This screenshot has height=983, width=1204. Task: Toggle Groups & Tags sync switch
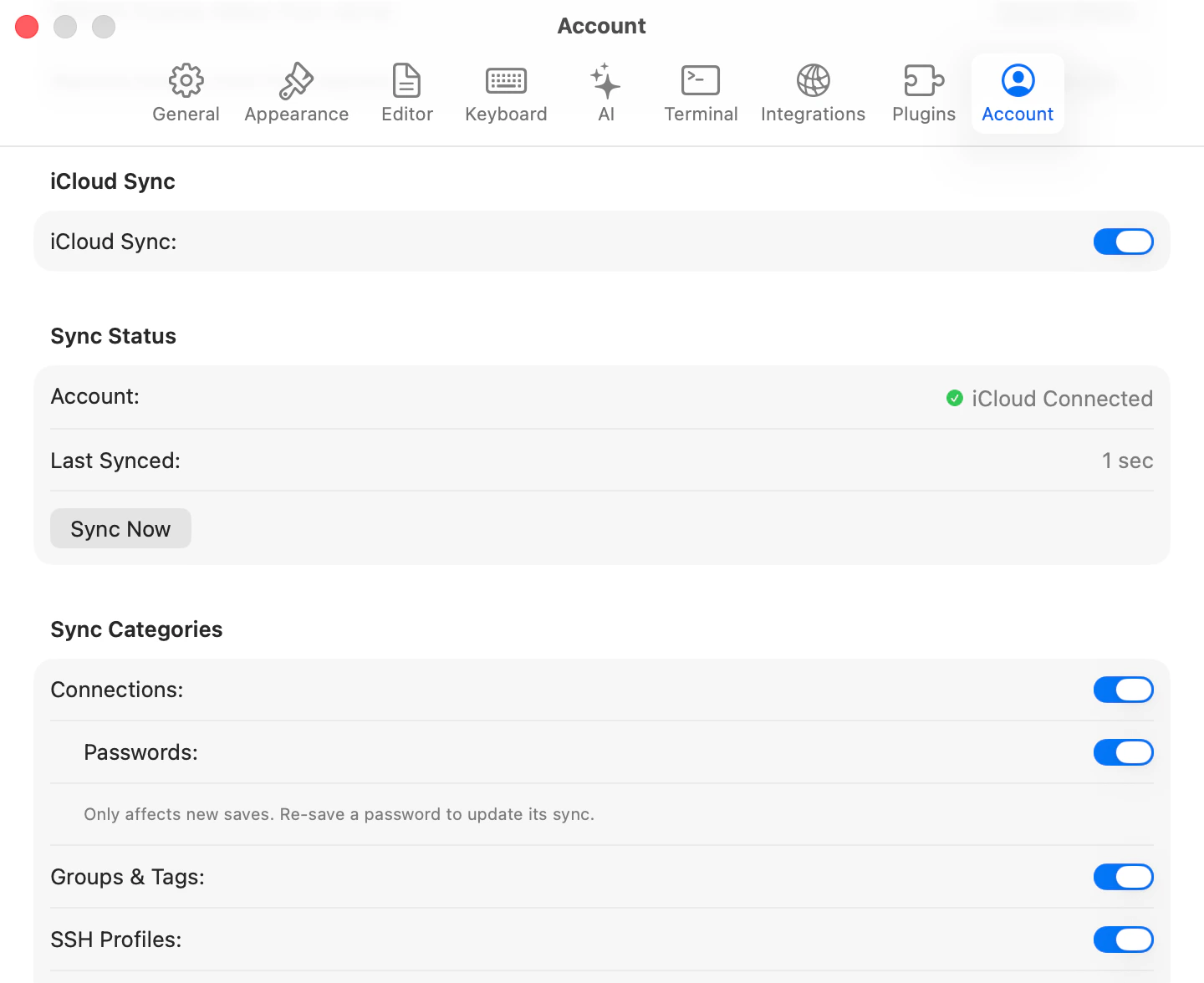[x=1124, y=877]
